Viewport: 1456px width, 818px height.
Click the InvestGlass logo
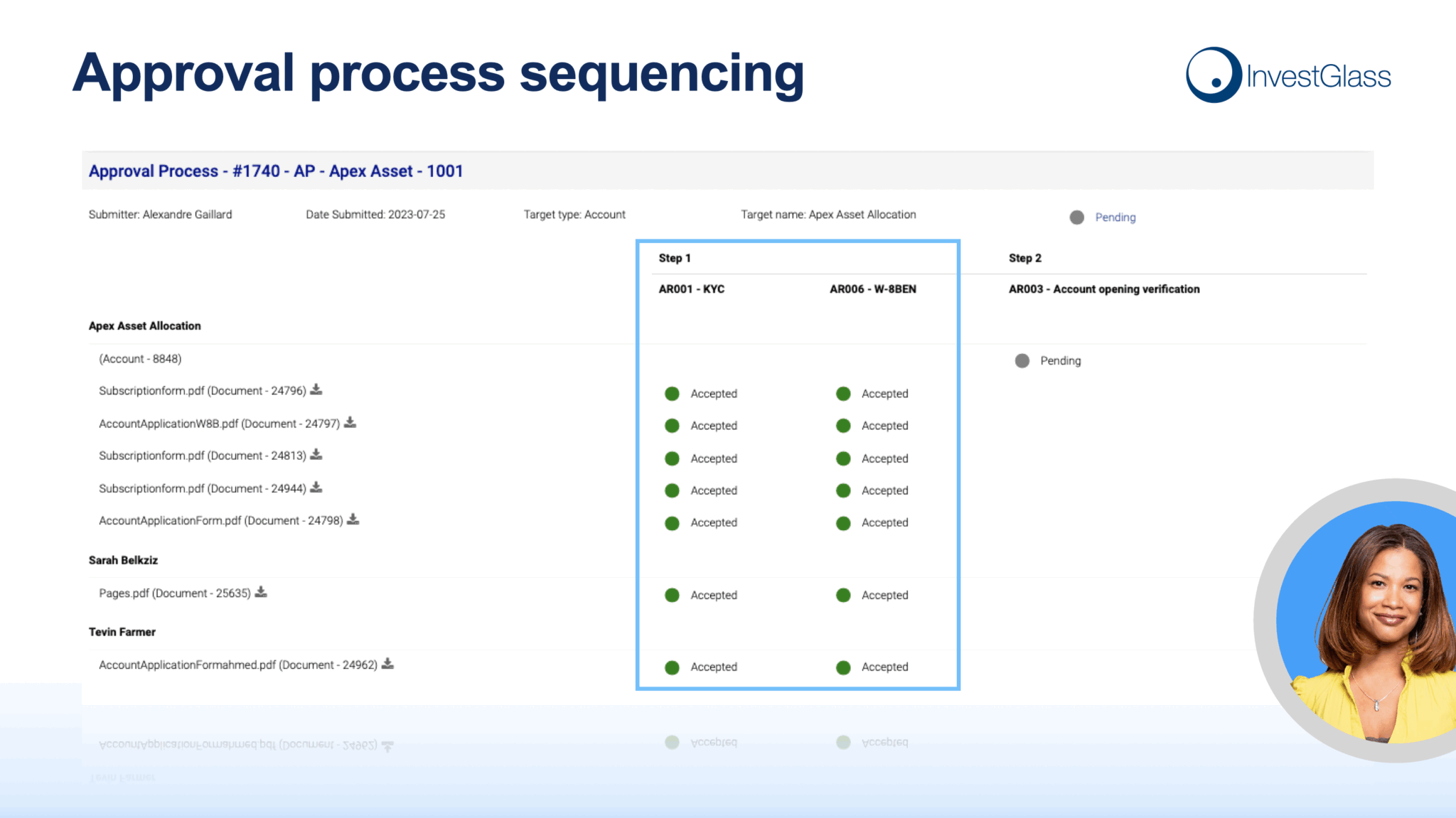[x=1288, y=75]
